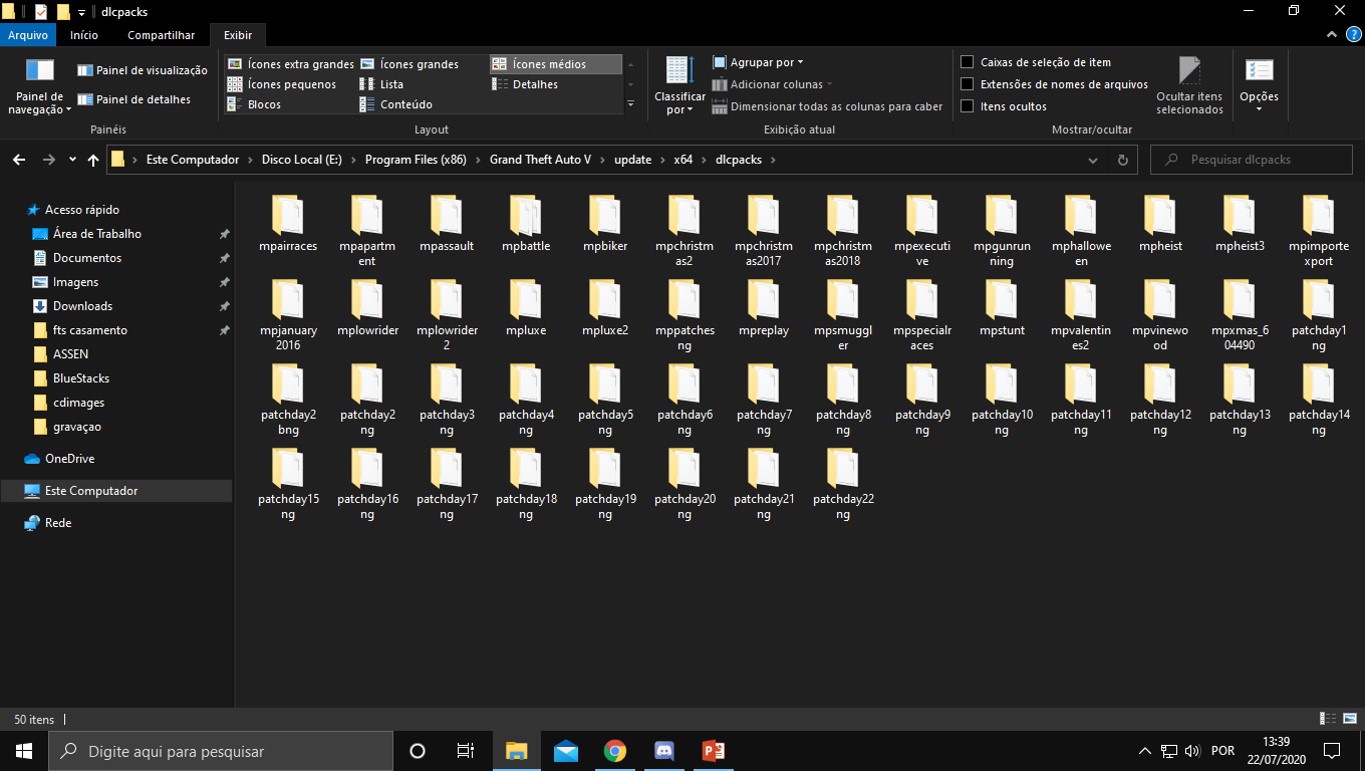Open the Mail app in taskbar
Image resolution: width=1365 pixels, height=771 pixels.
tap(566, 751)
